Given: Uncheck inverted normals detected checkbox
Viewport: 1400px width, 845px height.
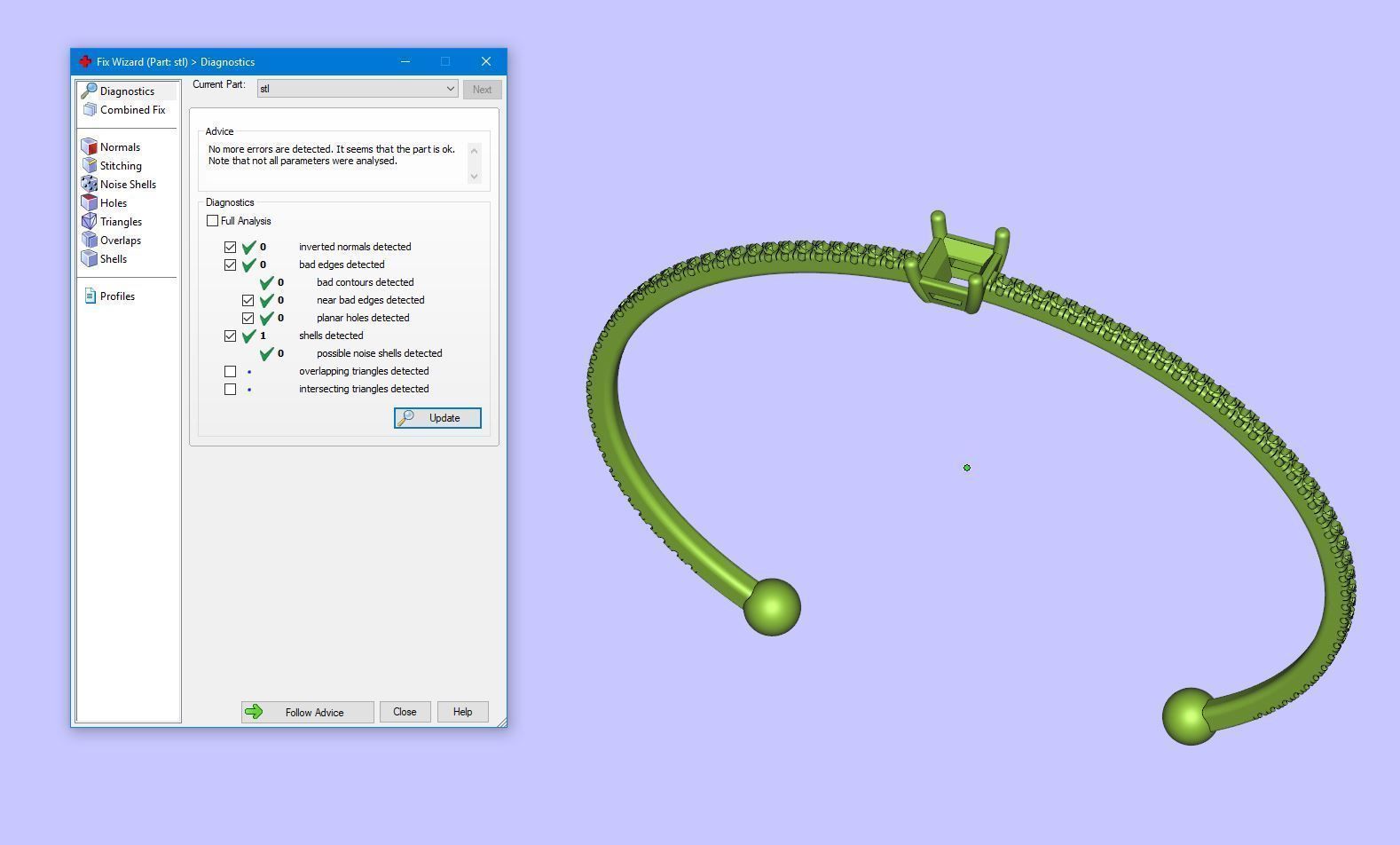Looking at the screenshot, I should coord(230,247).
